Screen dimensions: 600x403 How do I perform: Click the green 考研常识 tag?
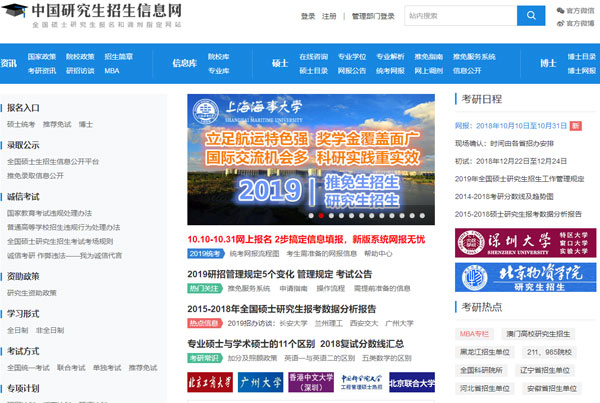point(205,358)
